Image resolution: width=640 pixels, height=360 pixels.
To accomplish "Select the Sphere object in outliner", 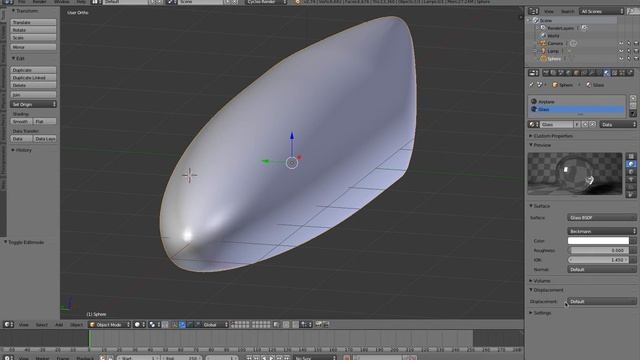I will (553, 59).
